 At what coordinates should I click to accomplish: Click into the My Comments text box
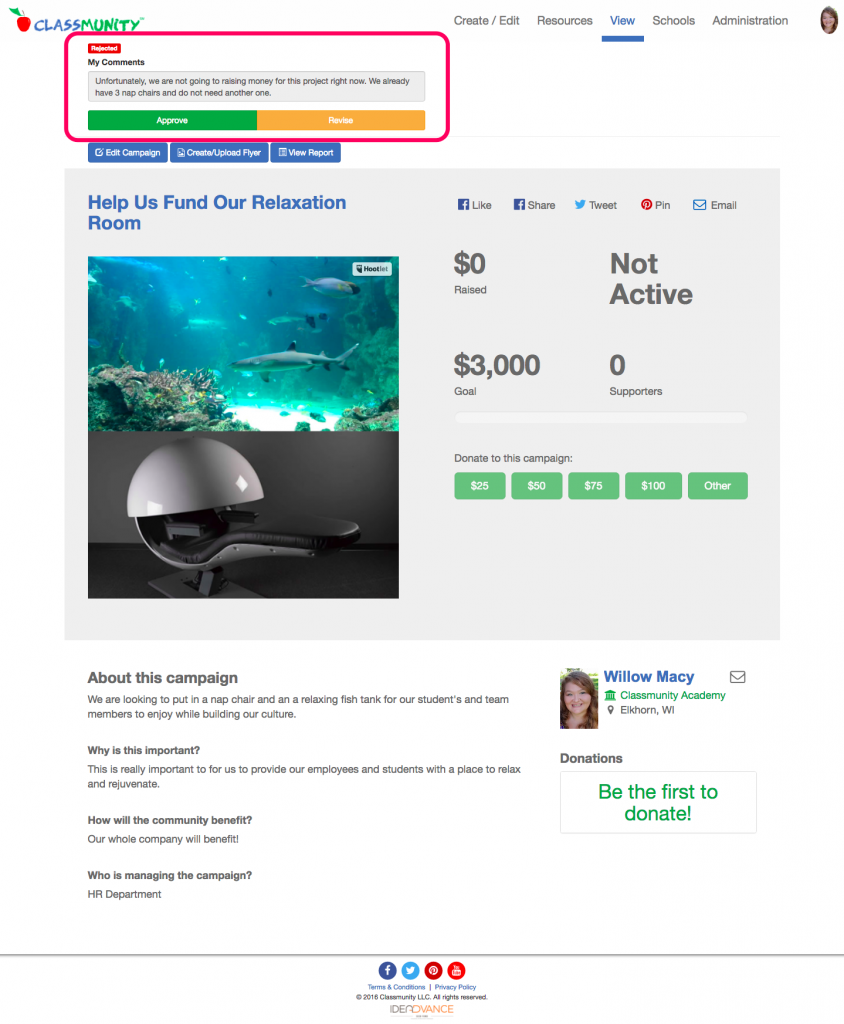[257, 87]
